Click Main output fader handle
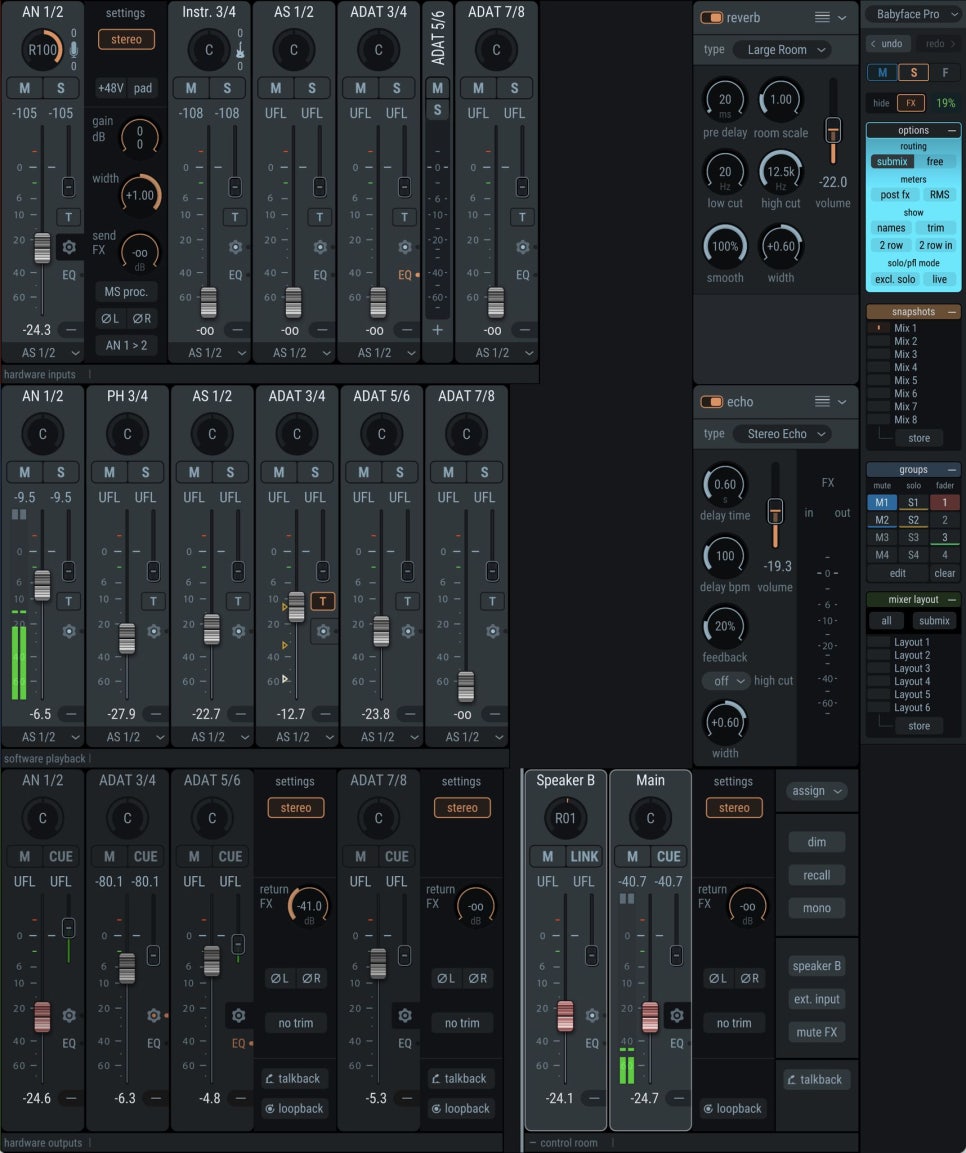The height and width of the screenshot is (1153, 966). (651, 1017)
